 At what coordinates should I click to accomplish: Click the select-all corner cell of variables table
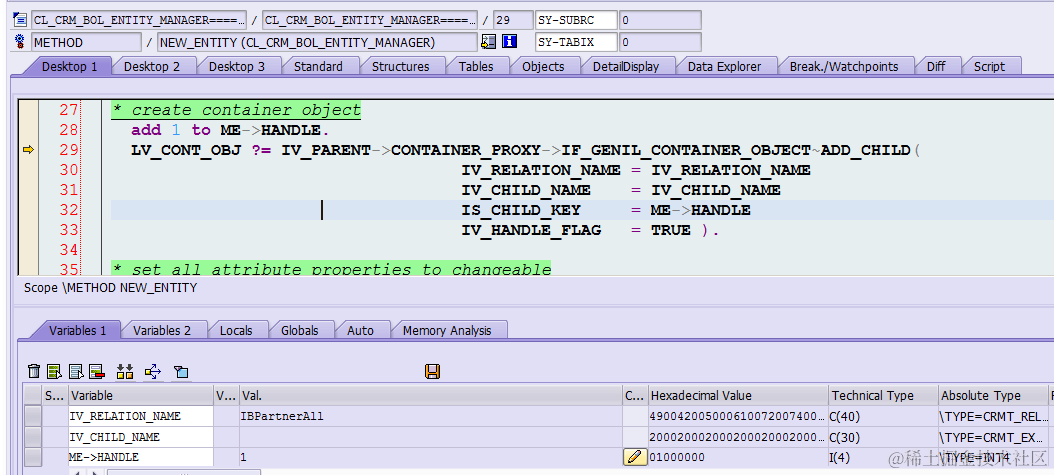[32, 396]
